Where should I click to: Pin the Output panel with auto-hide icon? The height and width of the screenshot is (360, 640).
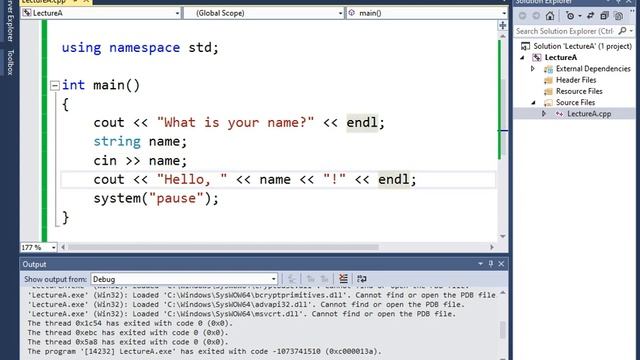[x=491, y=264]
